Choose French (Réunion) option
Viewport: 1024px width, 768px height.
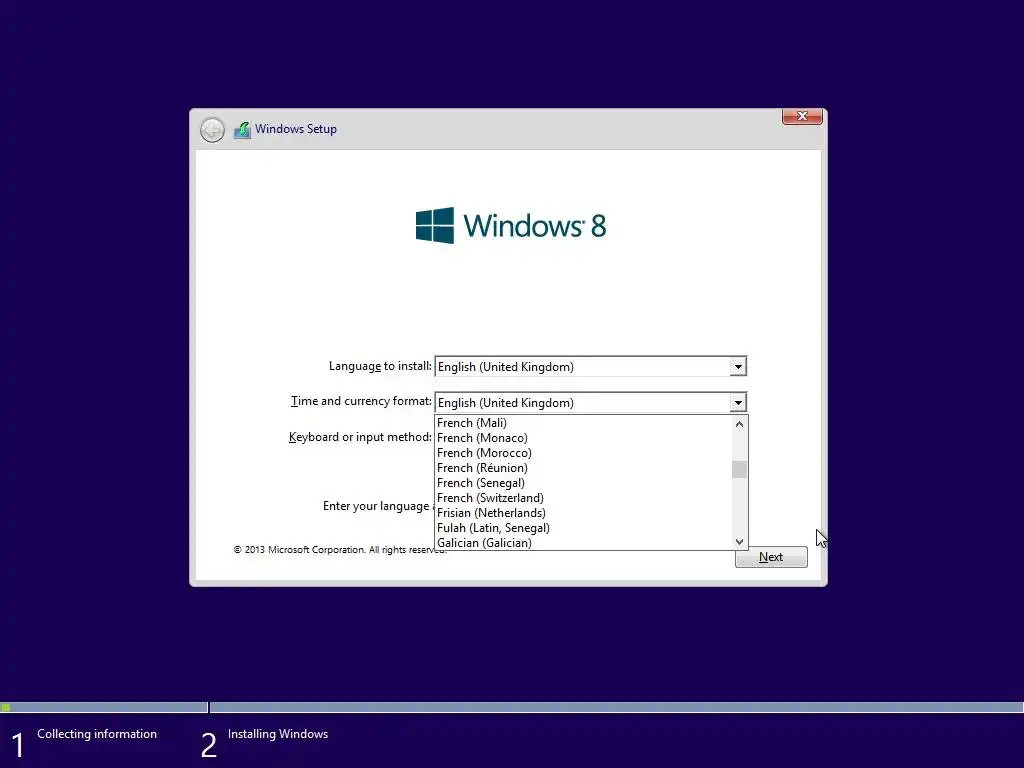583,468
